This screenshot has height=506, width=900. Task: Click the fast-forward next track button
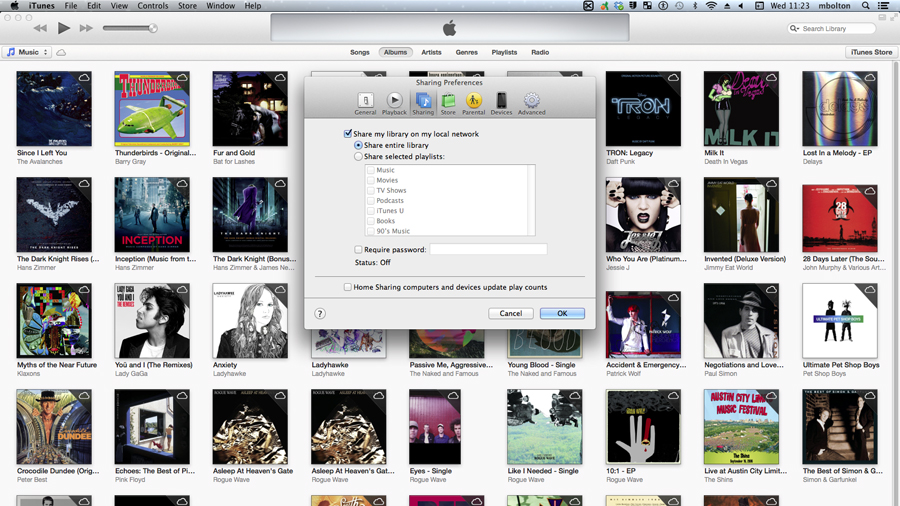(86, 28)
